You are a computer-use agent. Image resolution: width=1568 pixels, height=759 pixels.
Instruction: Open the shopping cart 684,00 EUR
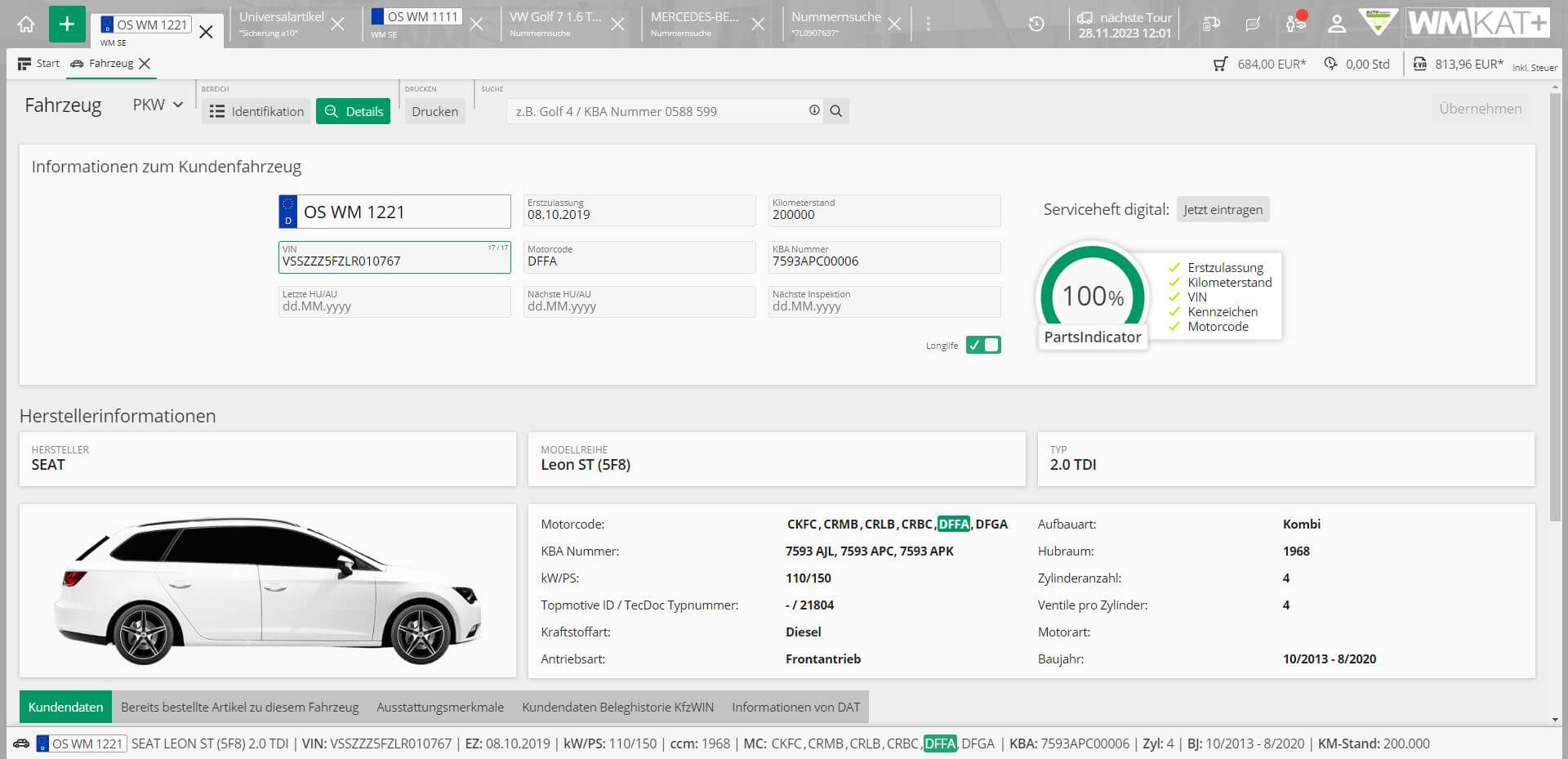coord(1259,64)
